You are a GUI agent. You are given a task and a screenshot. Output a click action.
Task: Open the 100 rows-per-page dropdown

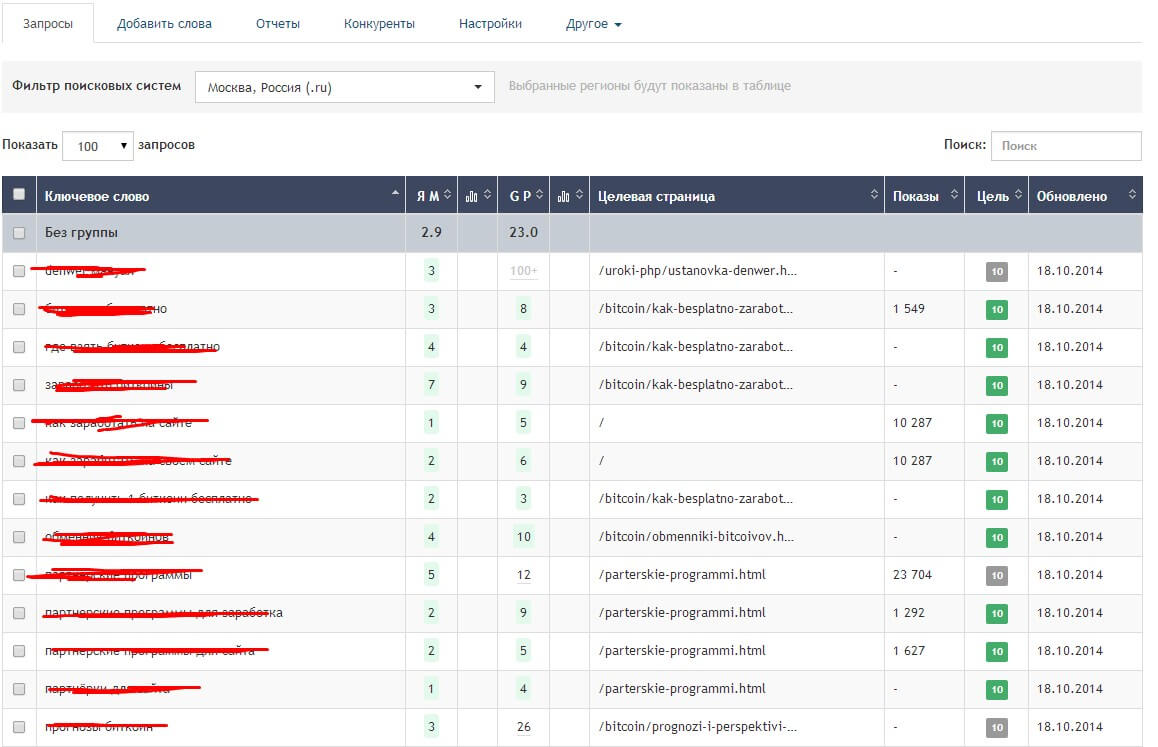pyautogui.click(x=98, y=146)
